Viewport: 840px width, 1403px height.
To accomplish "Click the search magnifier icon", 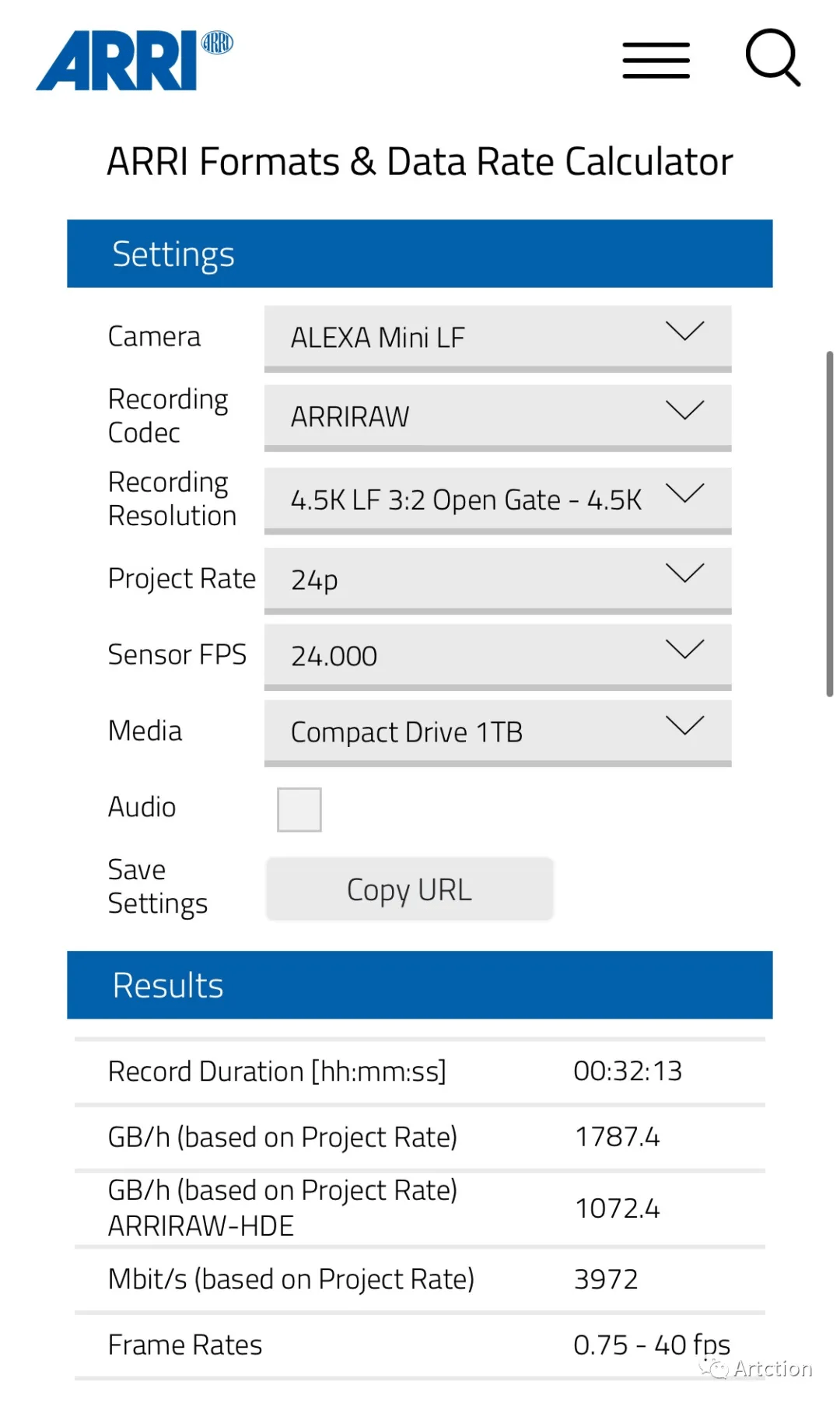I will pyautogui.click(x=772, y=58).
